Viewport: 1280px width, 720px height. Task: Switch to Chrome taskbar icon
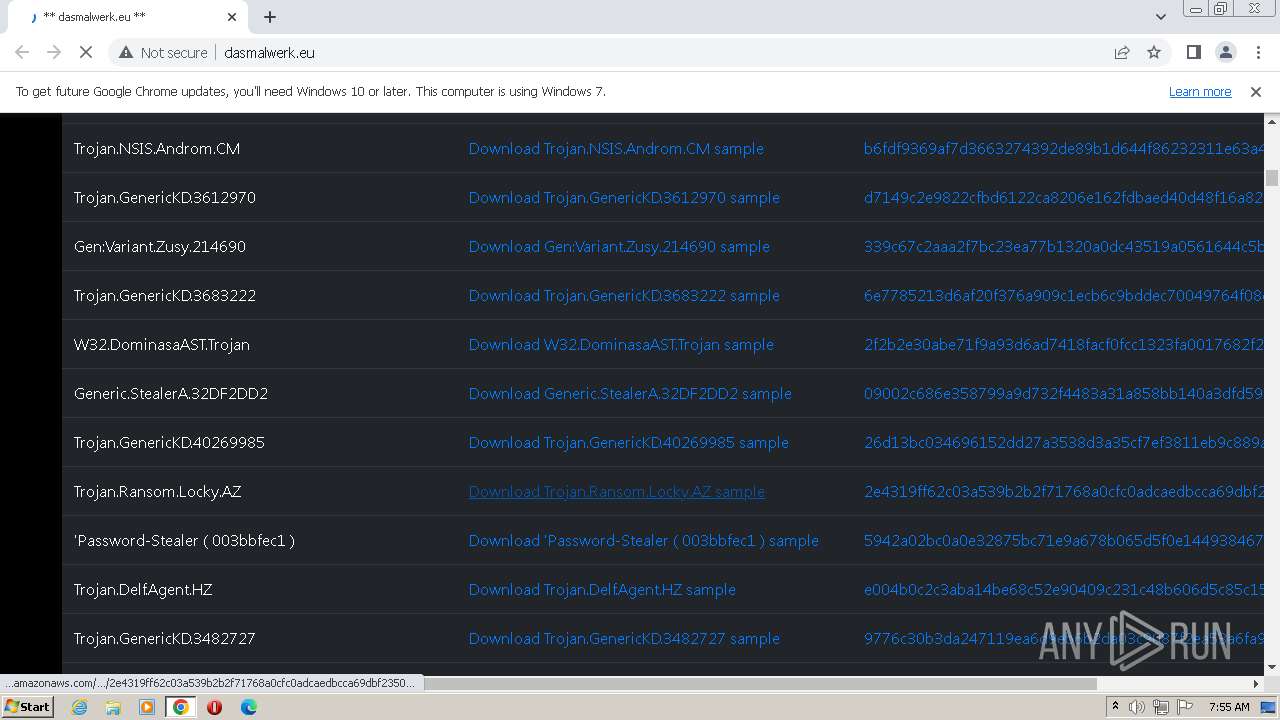(180, 707)
